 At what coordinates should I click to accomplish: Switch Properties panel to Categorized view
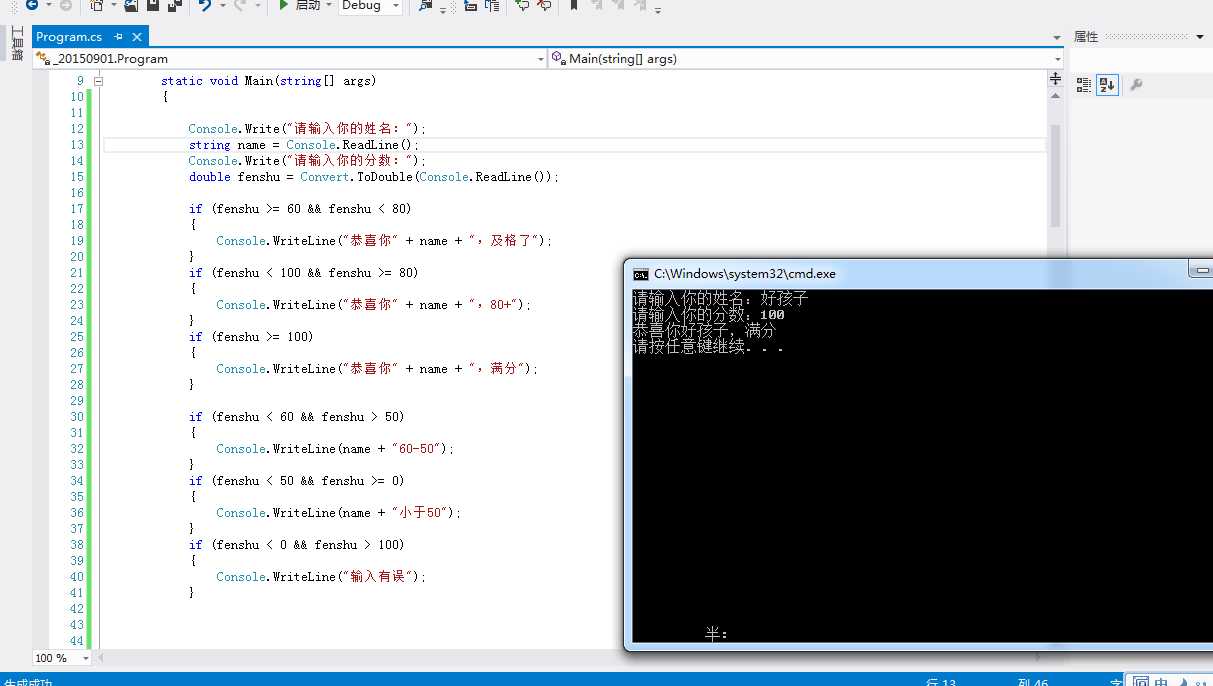(x=1083, y=85)
